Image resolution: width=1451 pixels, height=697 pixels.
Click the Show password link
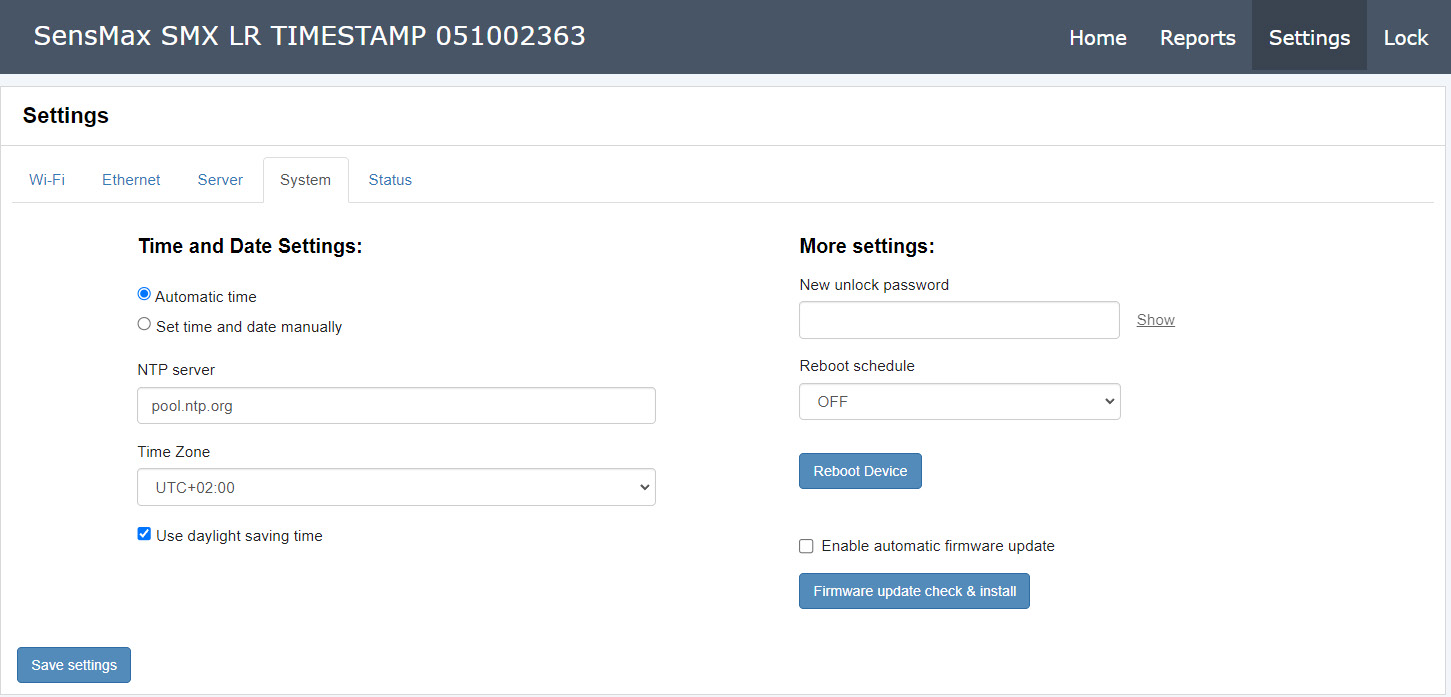(x=1155, y=320)
